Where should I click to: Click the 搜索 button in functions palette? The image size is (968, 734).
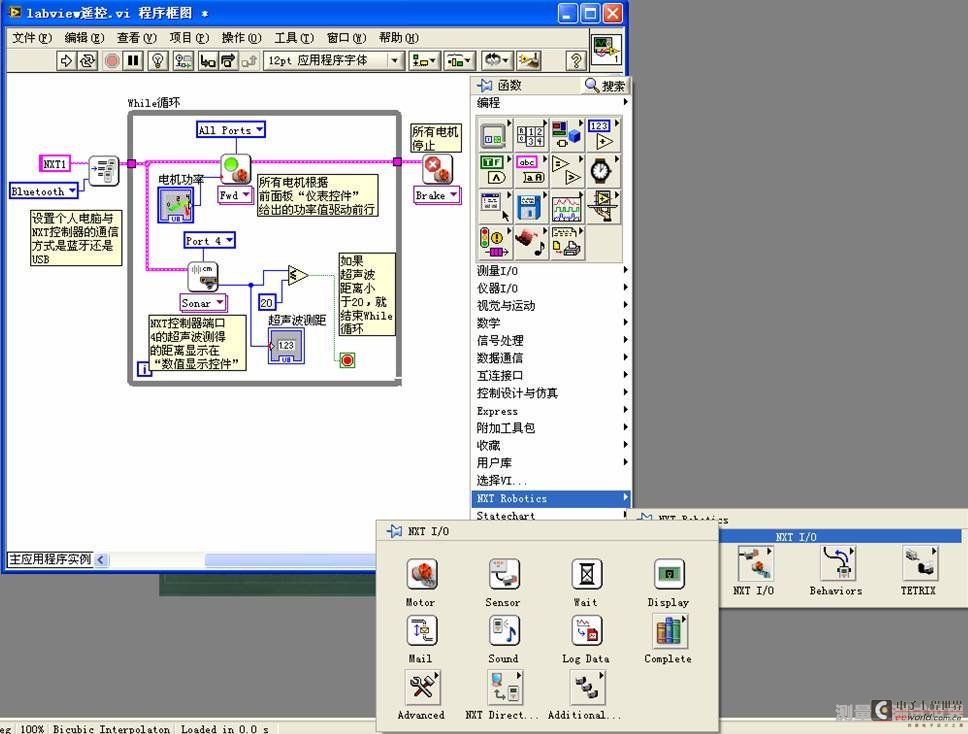tap(605, 85)
